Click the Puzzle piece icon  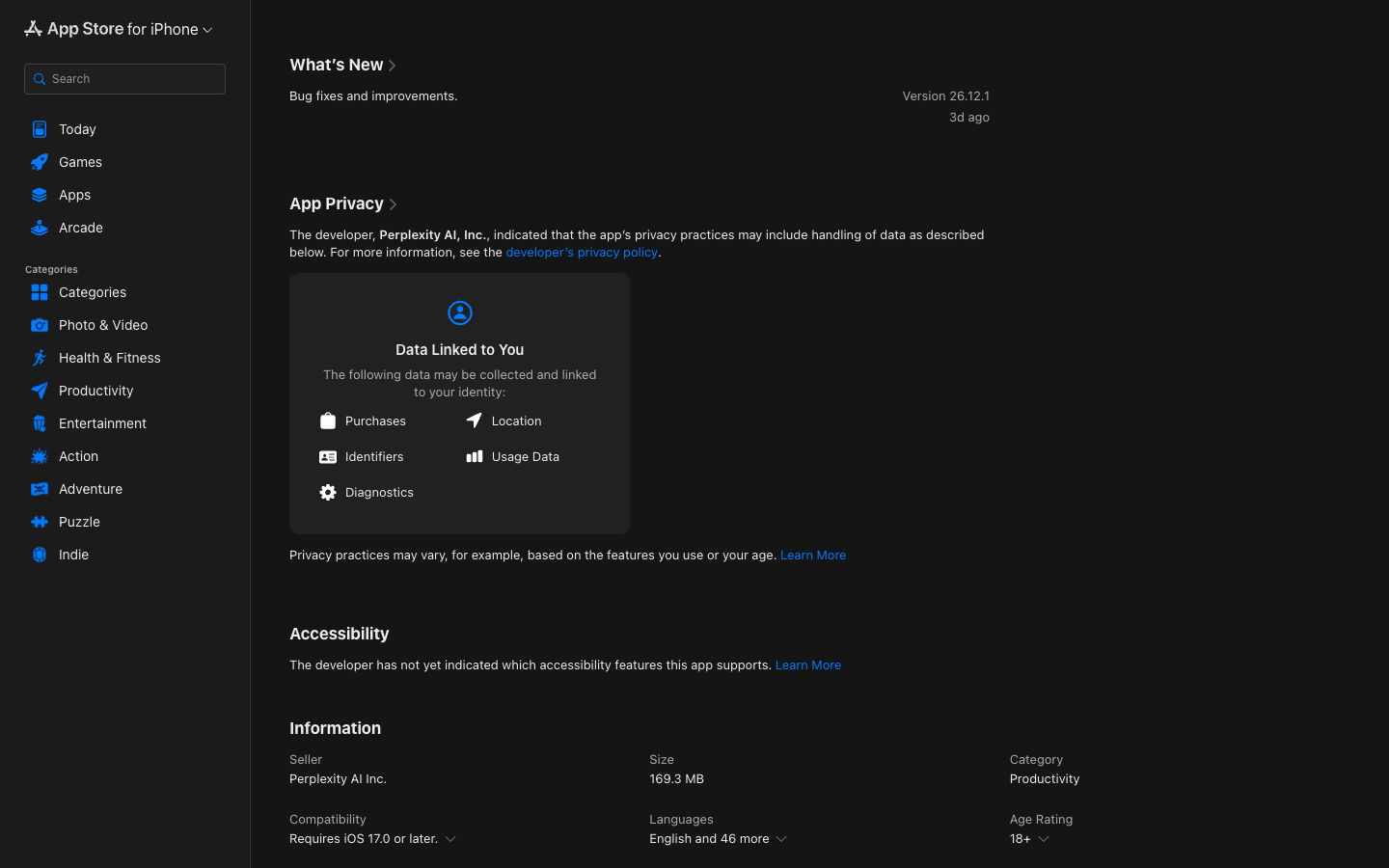[x=40, y=522]
